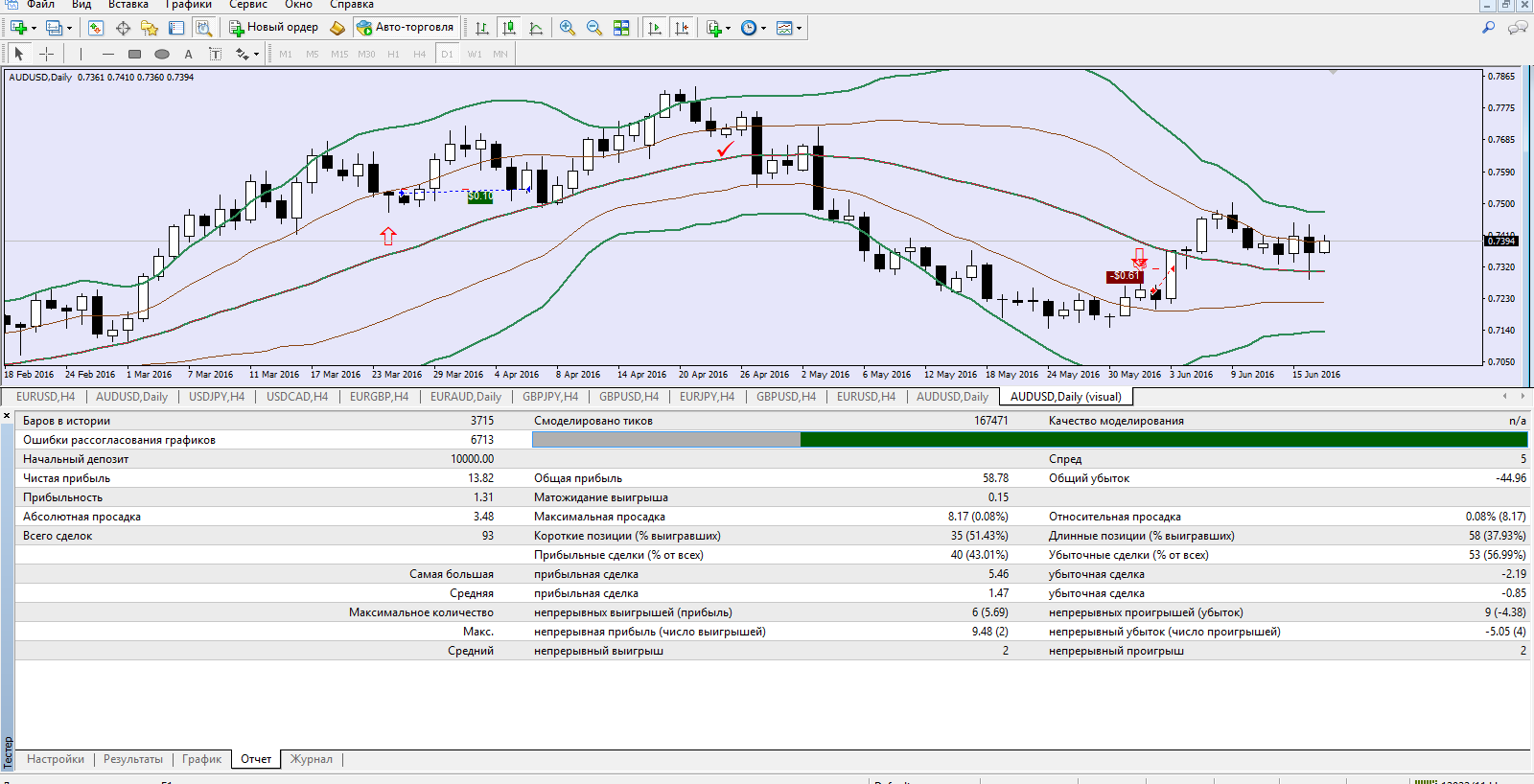Switch to the USDJPY,H4 chart tab
This screenshot has width=1534, height=784.
[217, 396]
